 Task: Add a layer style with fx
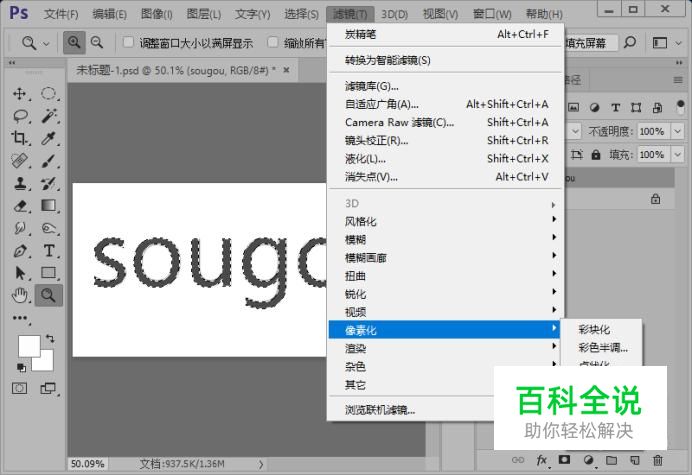542,460
